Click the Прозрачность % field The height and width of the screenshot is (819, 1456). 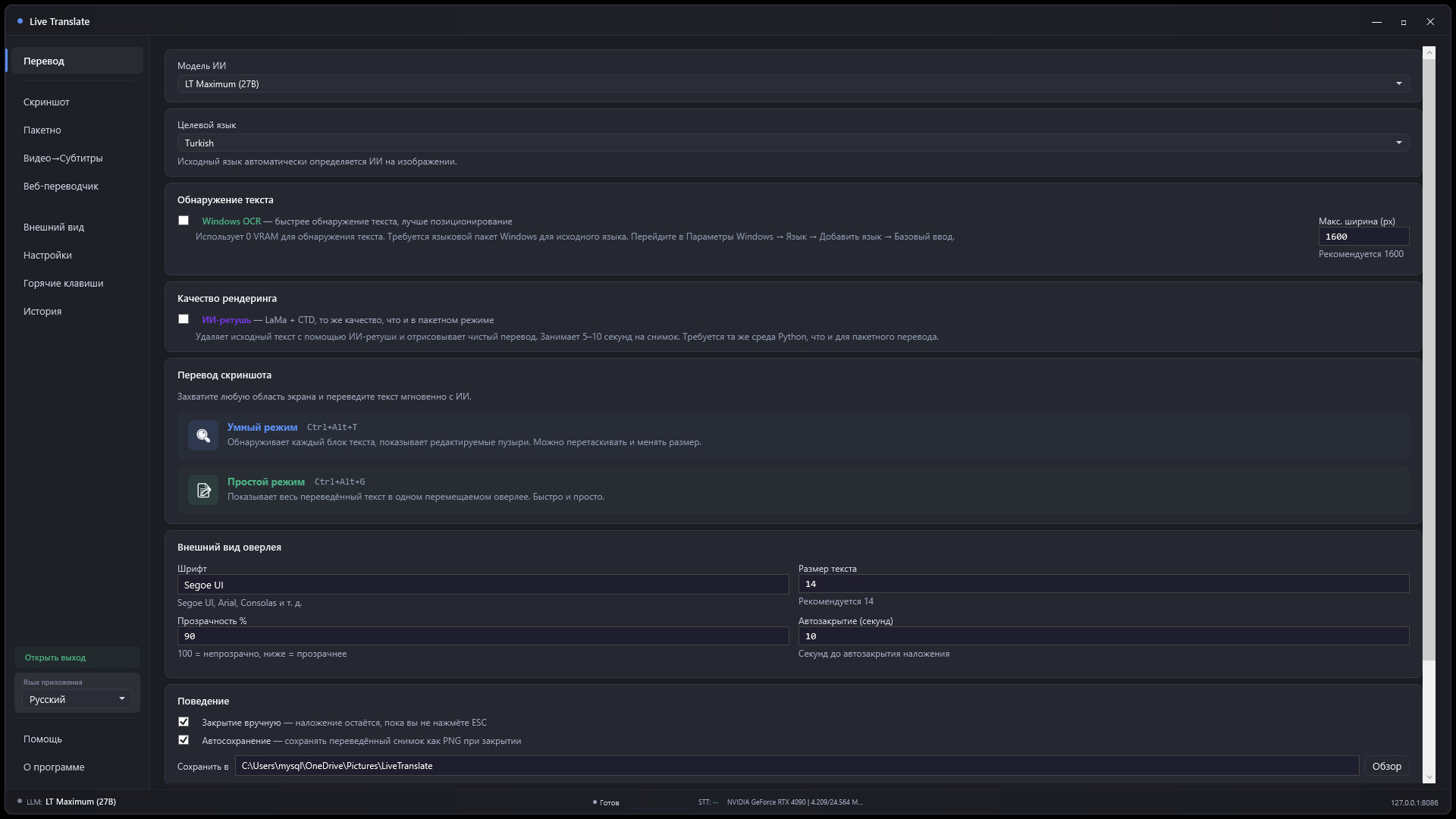[483, 636]
